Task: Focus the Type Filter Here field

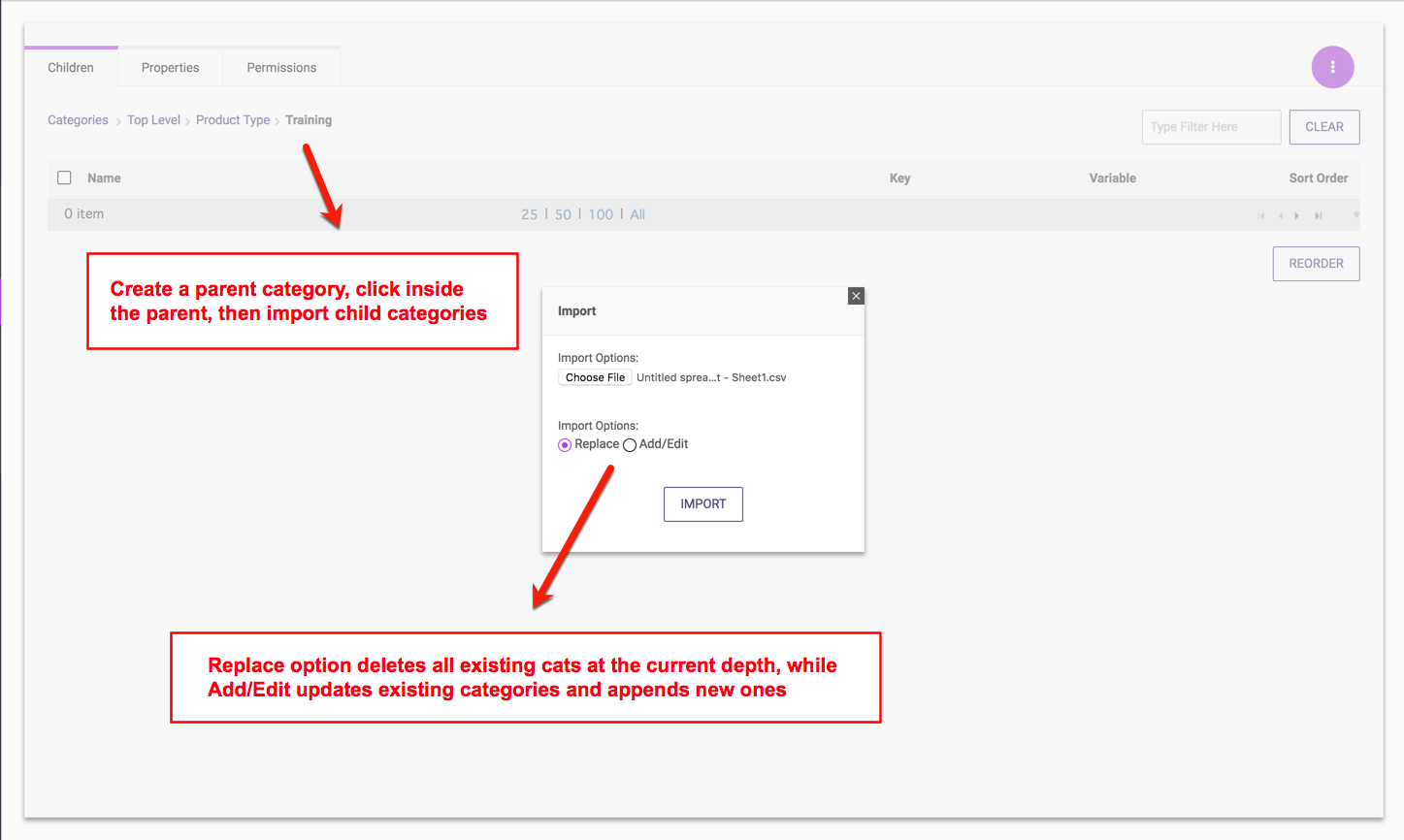Action: coord(1211,127)
